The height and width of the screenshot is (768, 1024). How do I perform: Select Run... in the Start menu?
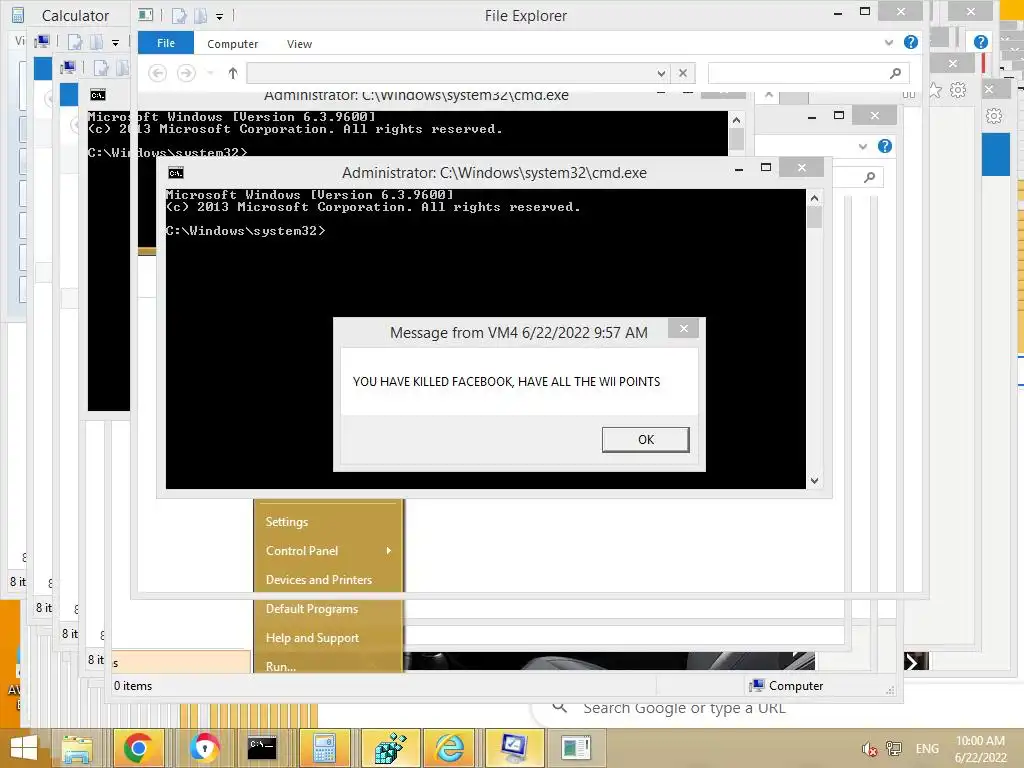281,666
